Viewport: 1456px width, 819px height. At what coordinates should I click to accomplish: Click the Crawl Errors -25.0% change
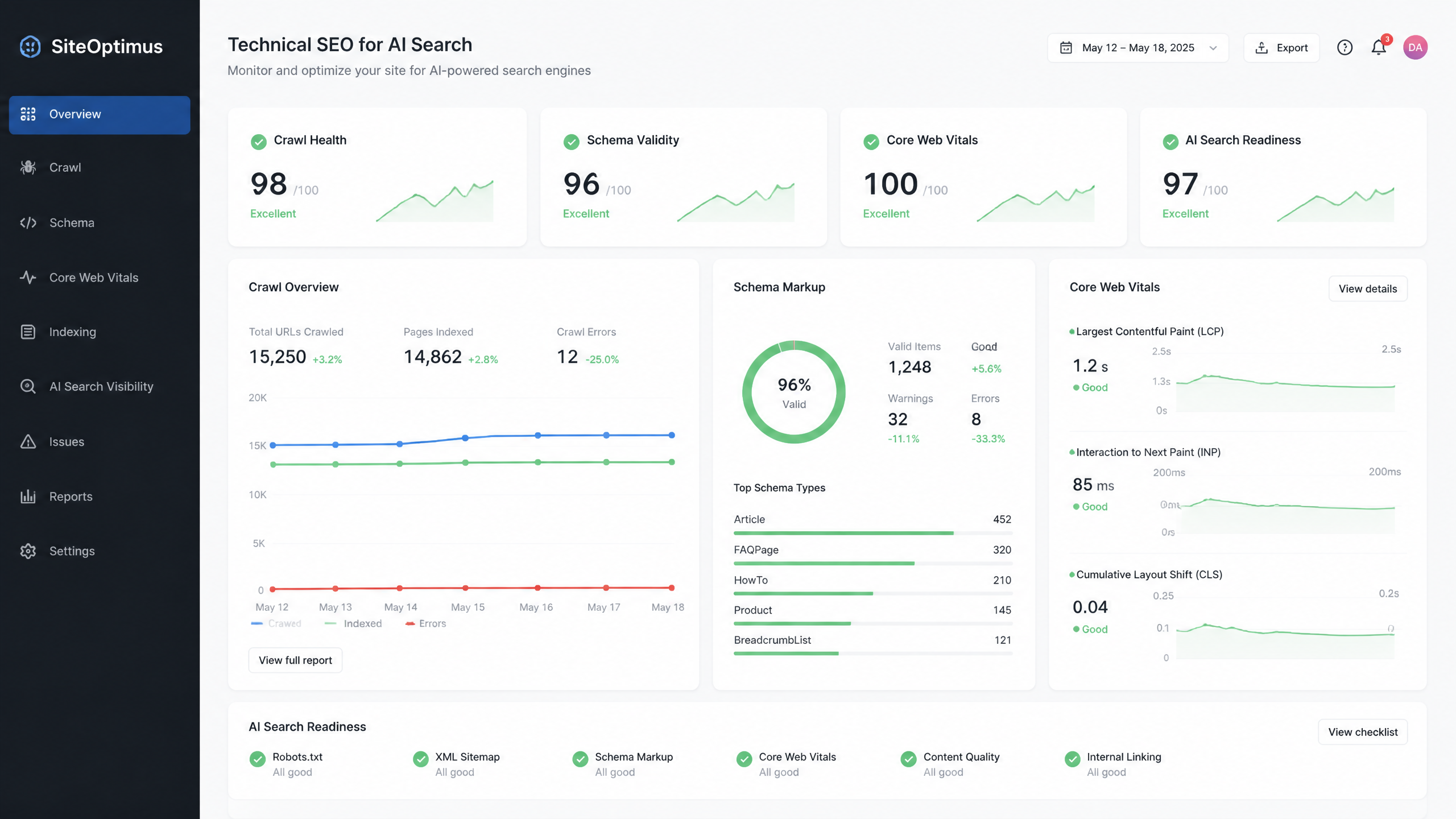pos(602,359)
